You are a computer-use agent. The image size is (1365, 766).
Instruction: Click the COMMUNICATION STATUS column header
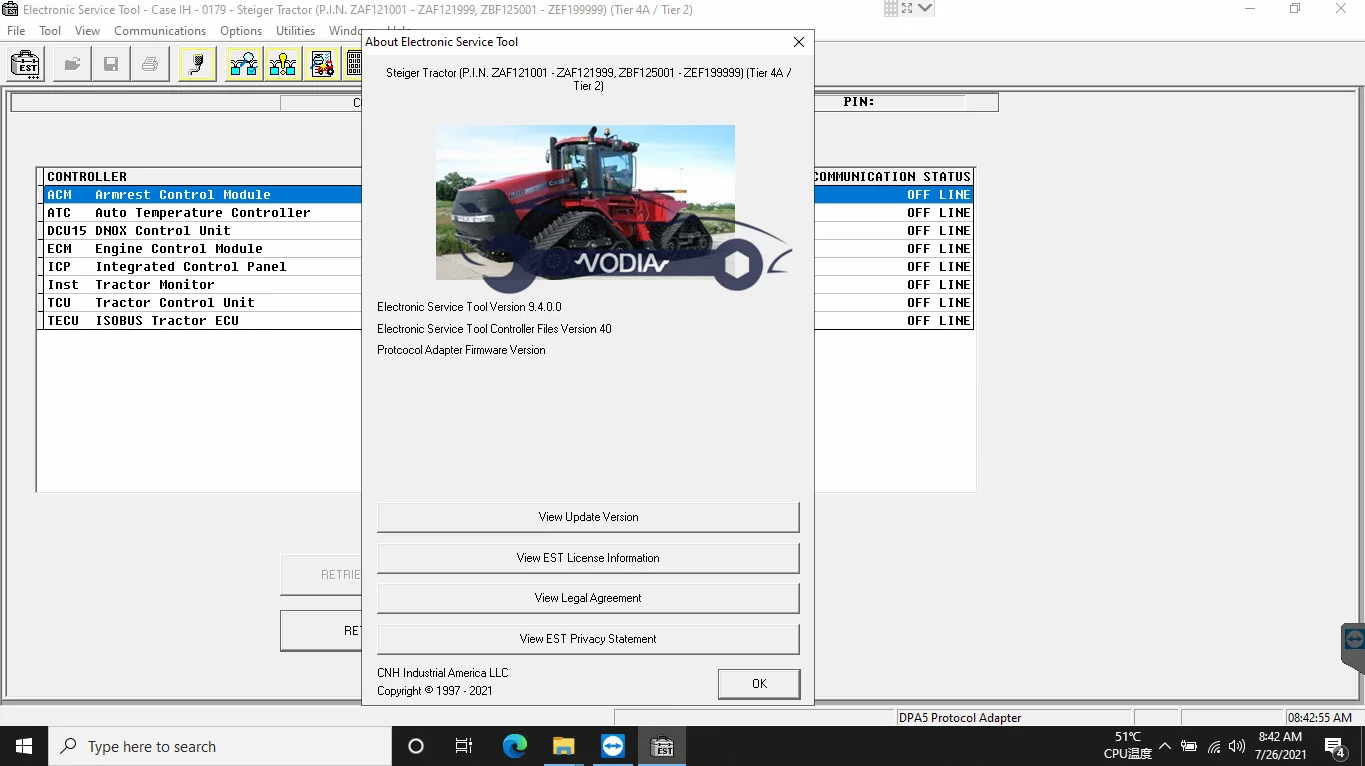[x=892, y=177]
